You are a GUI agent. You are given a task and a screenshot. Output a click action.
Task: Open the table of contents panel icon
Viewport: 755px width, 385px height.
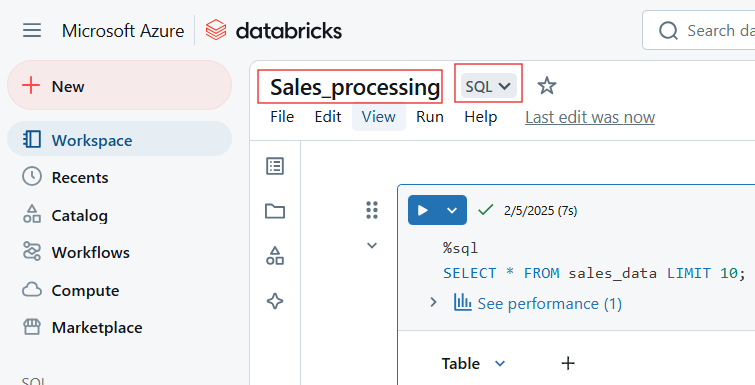click(x=275, y=166)
